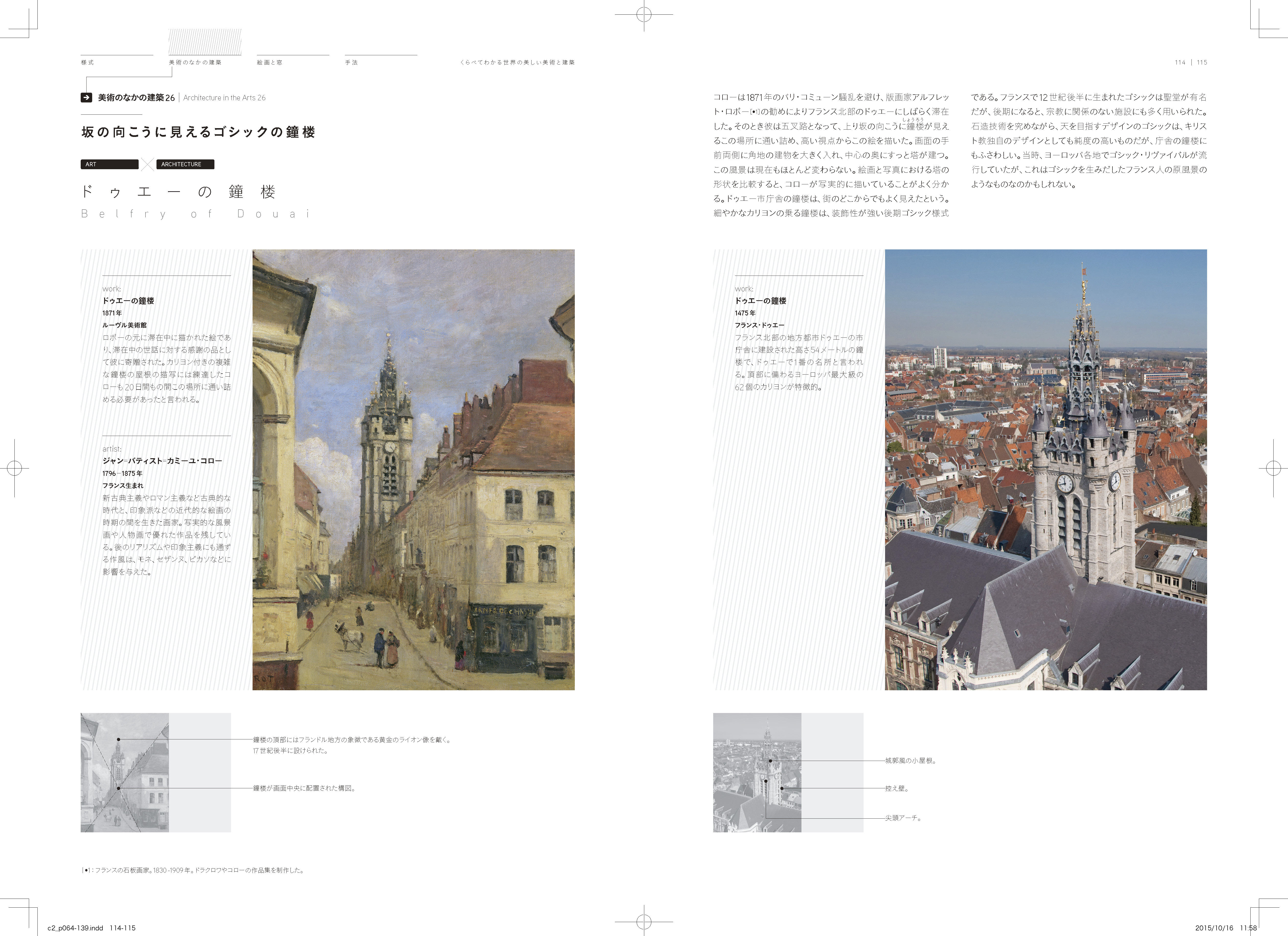
Task: Click the footnote about the French lithographer
Action: pyautogui.click(x=194, y=870)
